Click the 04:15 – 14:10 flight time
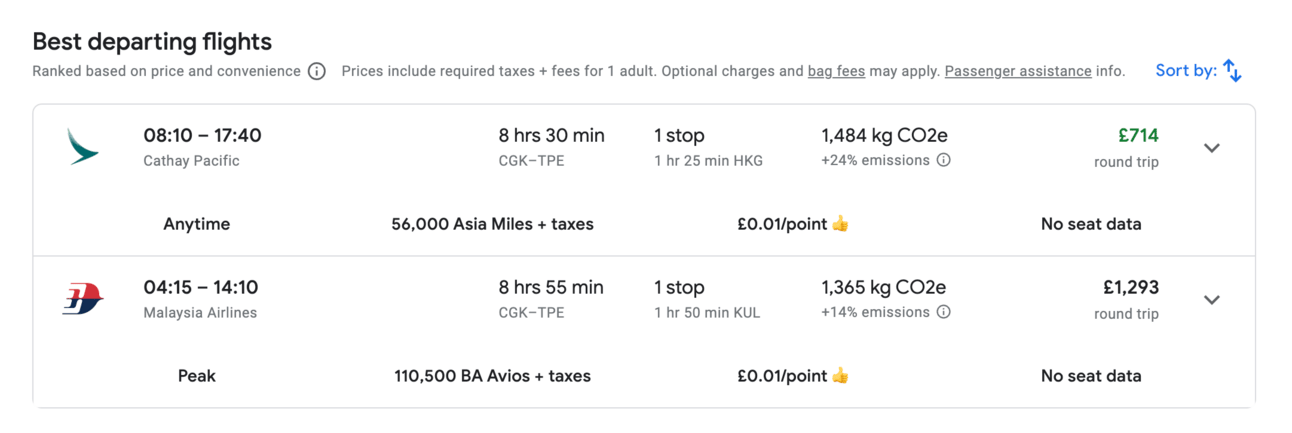 pos(201,287)
